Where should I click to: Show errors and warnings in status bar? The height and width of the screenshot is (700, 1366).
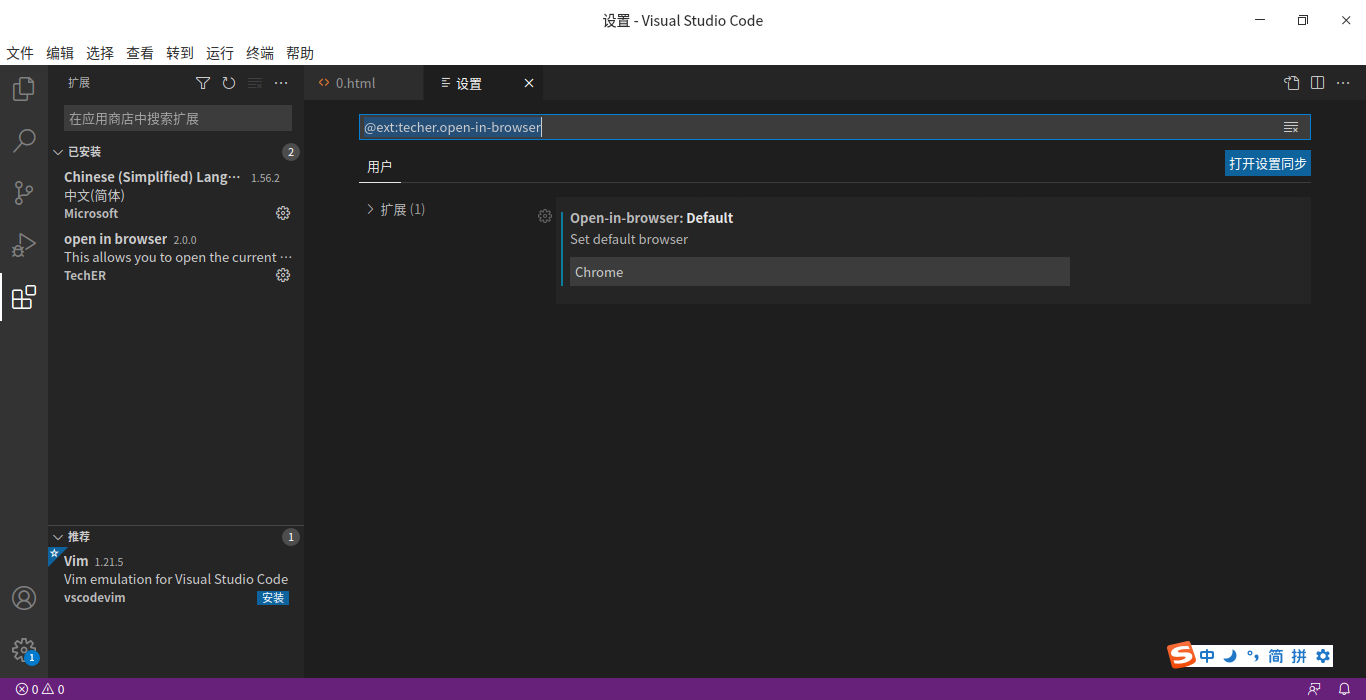(x=40, y=689)
